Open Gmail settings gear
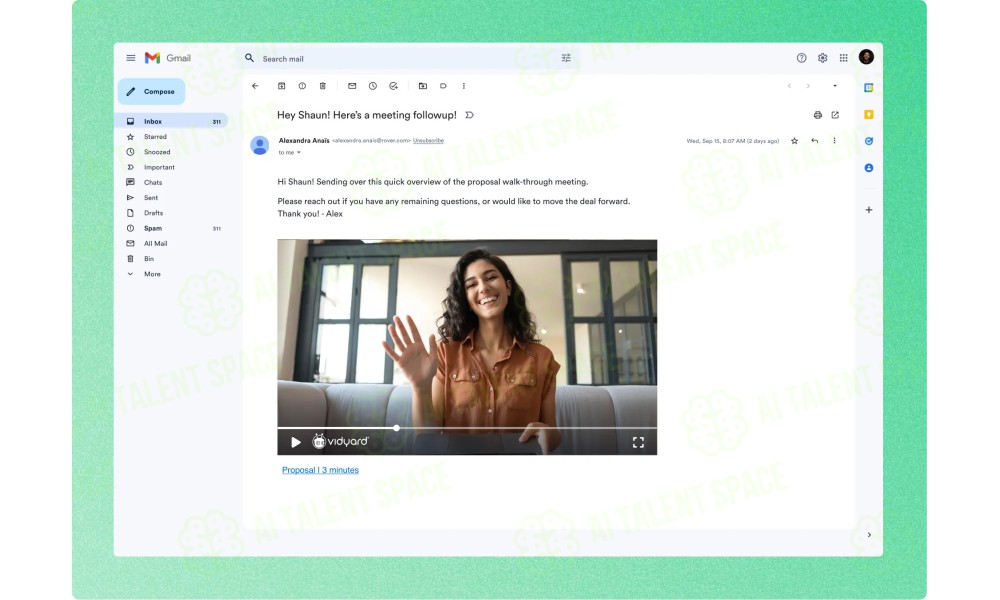The height and width of the screenshot is (600, 1000). point(823,58)
